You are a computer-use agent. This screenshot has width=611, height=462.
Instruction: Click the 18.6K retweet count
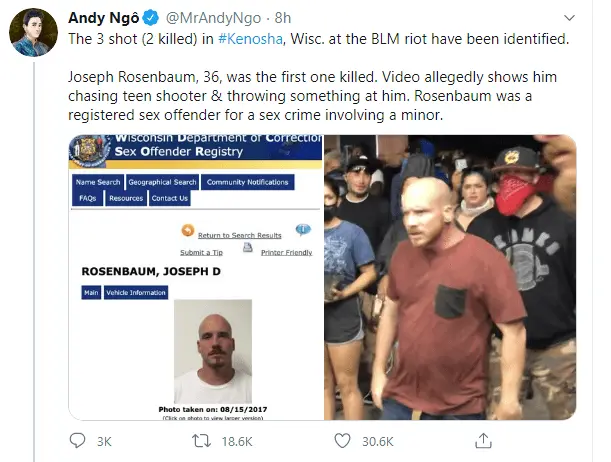[x=237, y=442]
